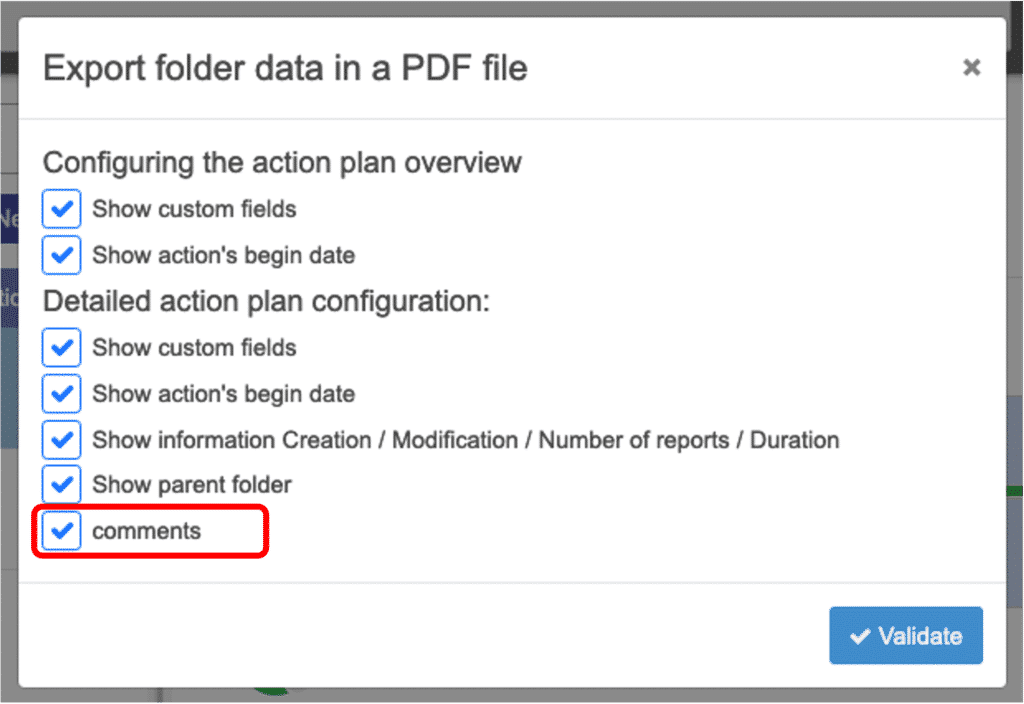Disable Show custom fields under detailed configuration
Viewport: 1024px width, 704px height.
click(62, 348)
